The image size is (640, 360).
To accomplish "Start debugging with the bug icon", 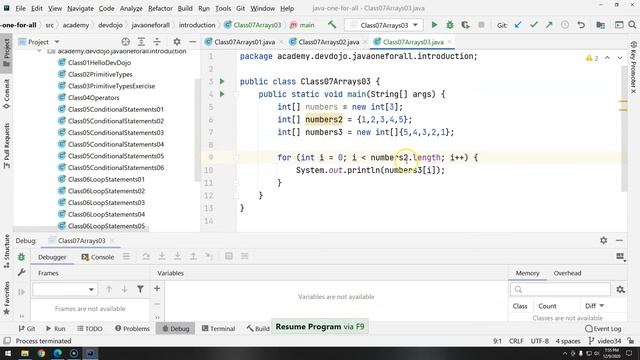I will click(x=450, y=25).
